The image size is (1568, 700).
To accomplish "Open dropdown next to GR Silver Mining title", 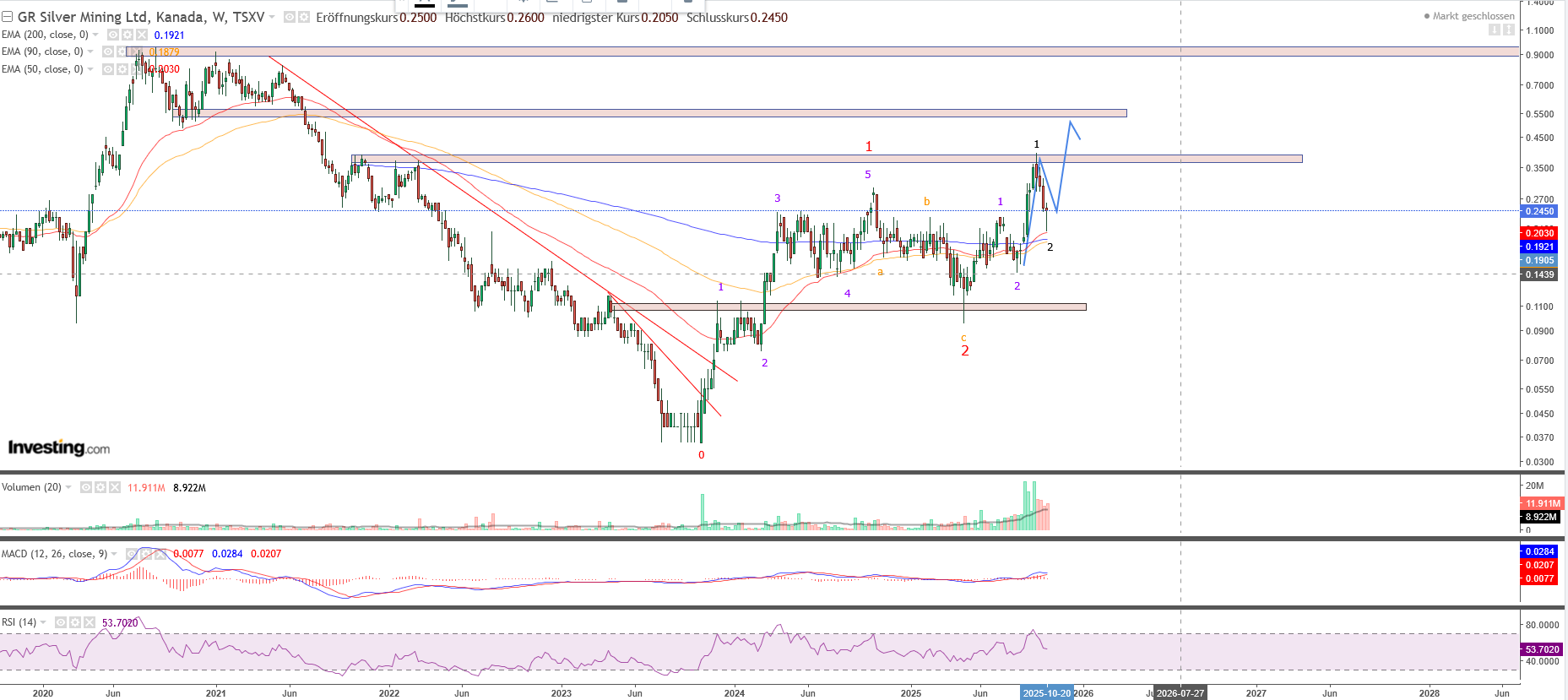I will pyautogui.click(x=272, y=17).
